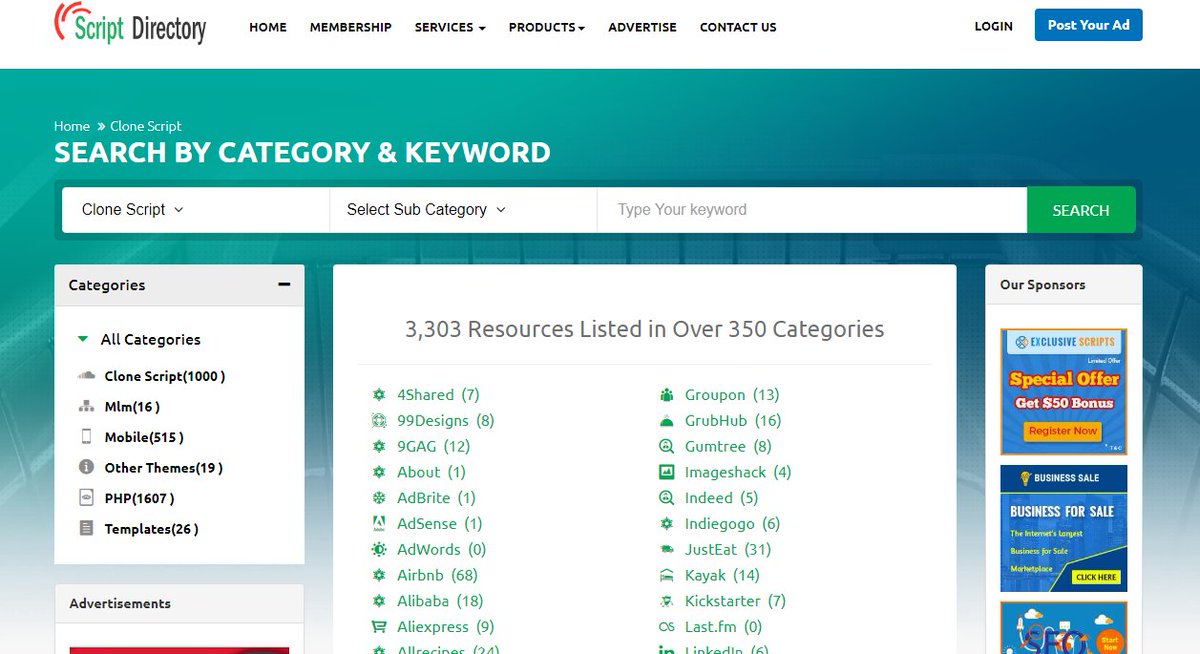Go to the Home menu item

[268, 27]
